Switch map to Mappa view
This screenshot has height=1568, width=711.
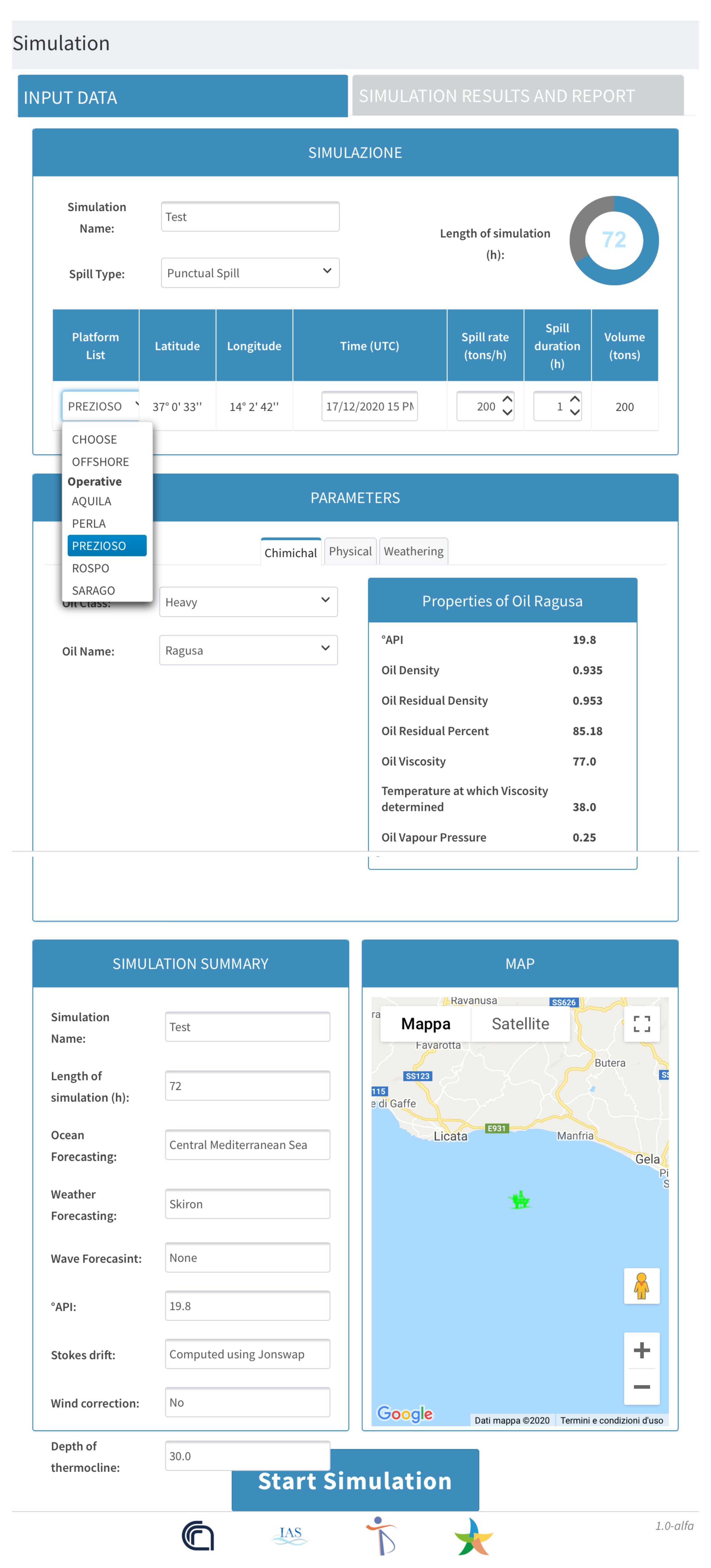point(426,1024)
